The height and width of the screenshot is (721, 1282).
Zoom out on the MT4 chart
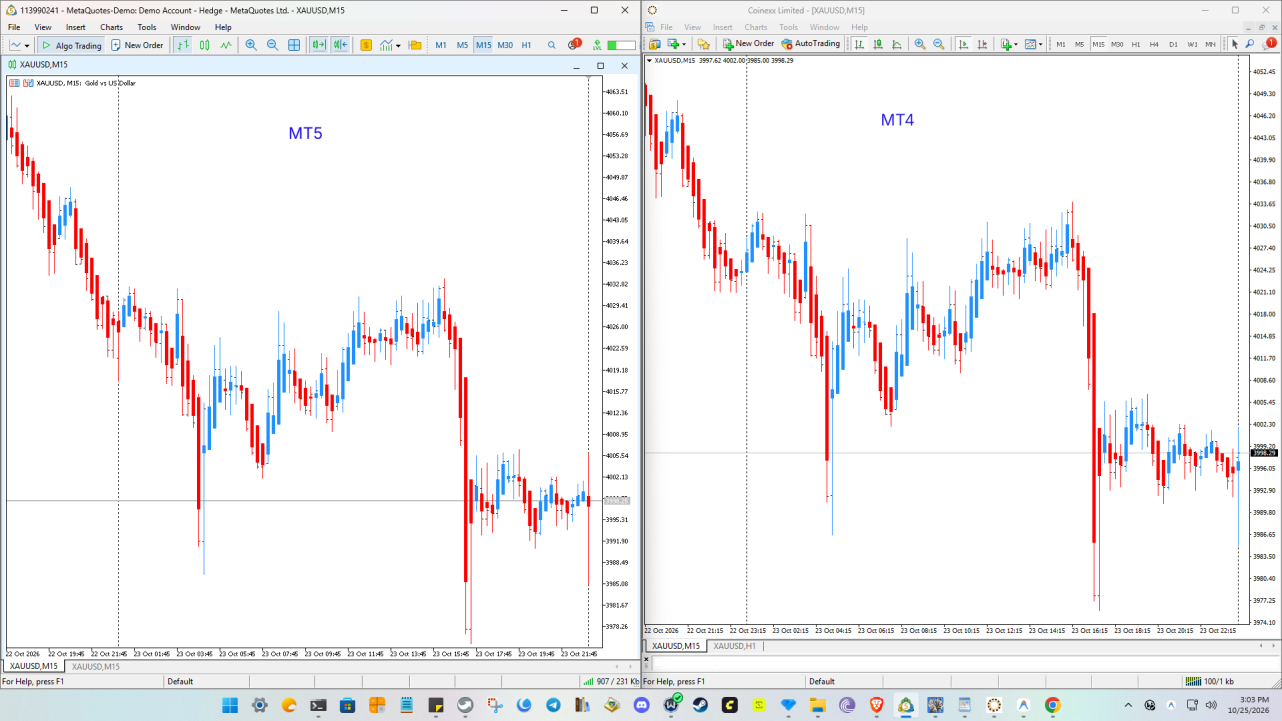[x=939, y=44]
